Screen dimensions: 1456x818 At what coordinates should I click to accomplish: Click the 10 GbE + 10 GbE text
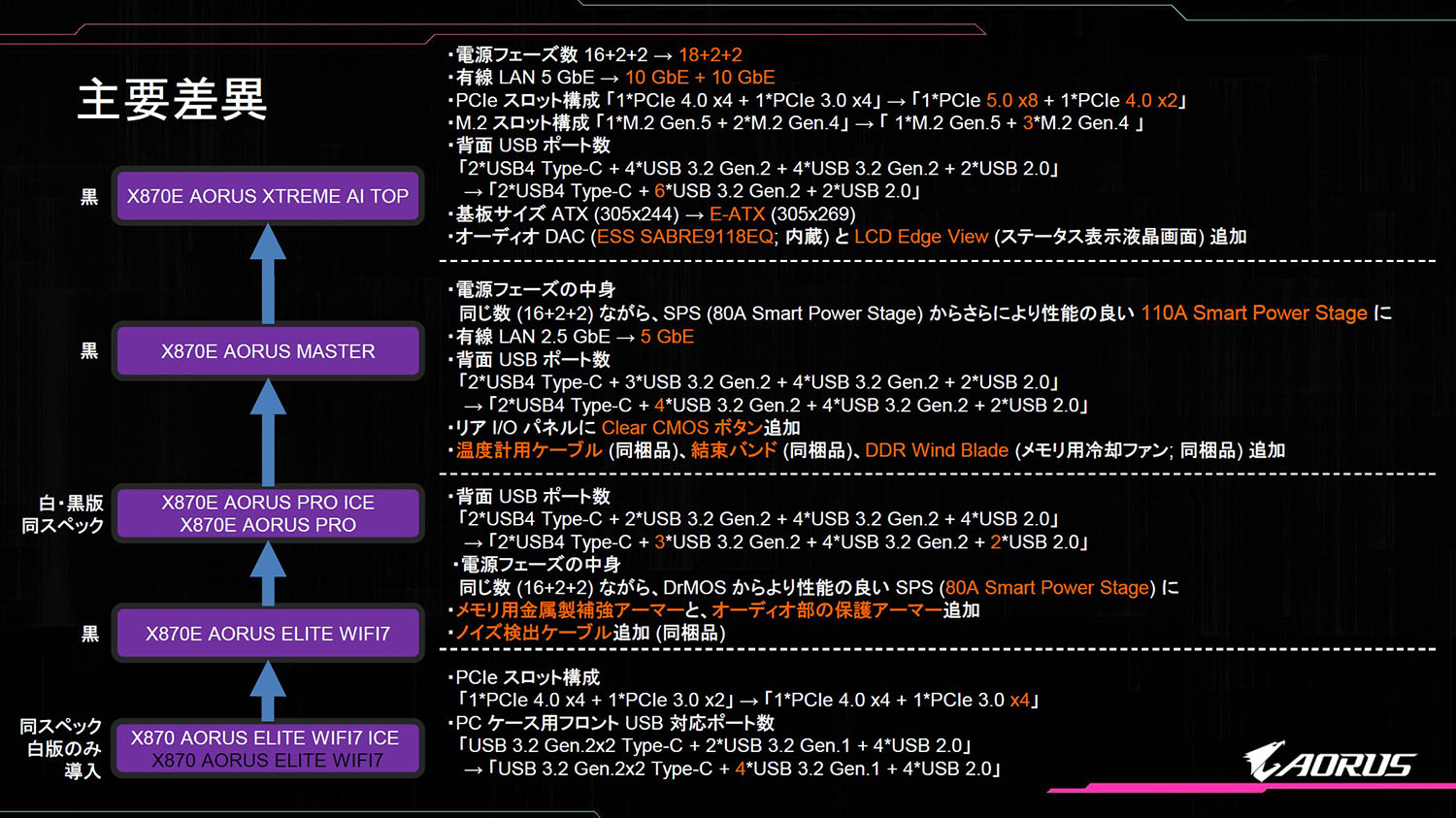click(700, 78)
